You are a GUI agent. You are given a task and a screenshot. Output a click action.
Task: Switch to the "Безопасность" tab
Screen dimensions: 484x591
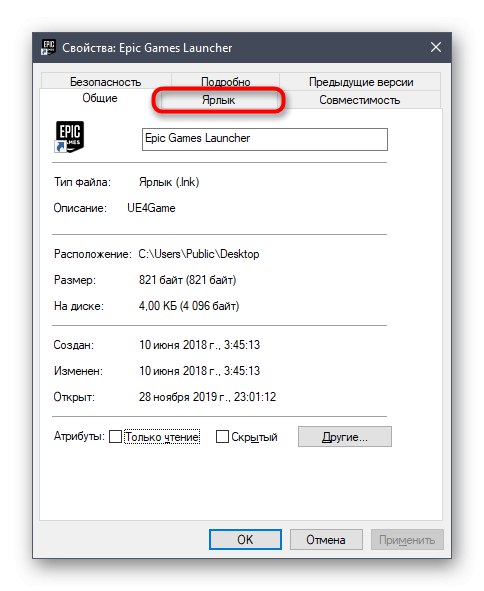pyautogui.click(x=106, y=81)
